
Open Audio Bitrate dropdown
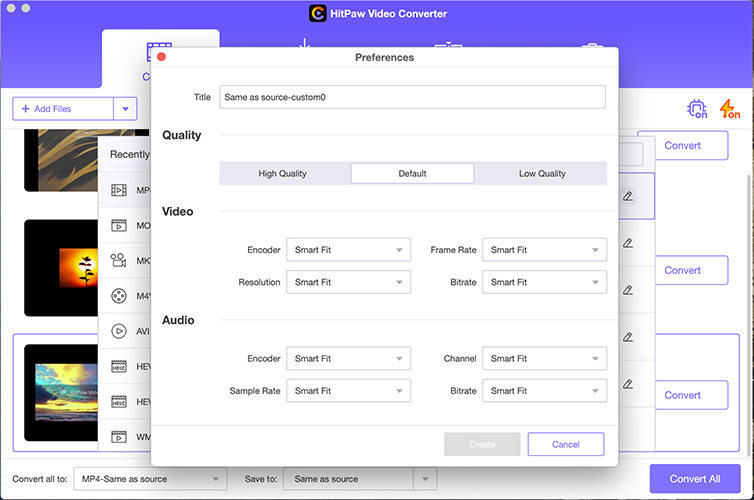(x=544, y=391)
